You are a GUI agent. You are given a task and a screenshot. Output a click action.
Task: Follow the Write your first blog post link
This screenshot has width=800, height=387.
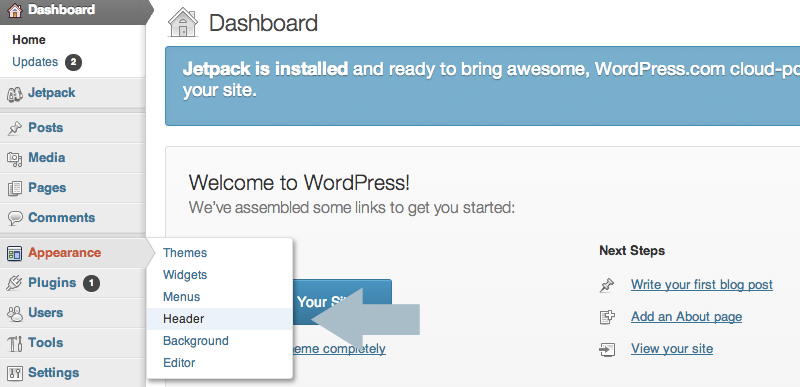pos(702,285)
